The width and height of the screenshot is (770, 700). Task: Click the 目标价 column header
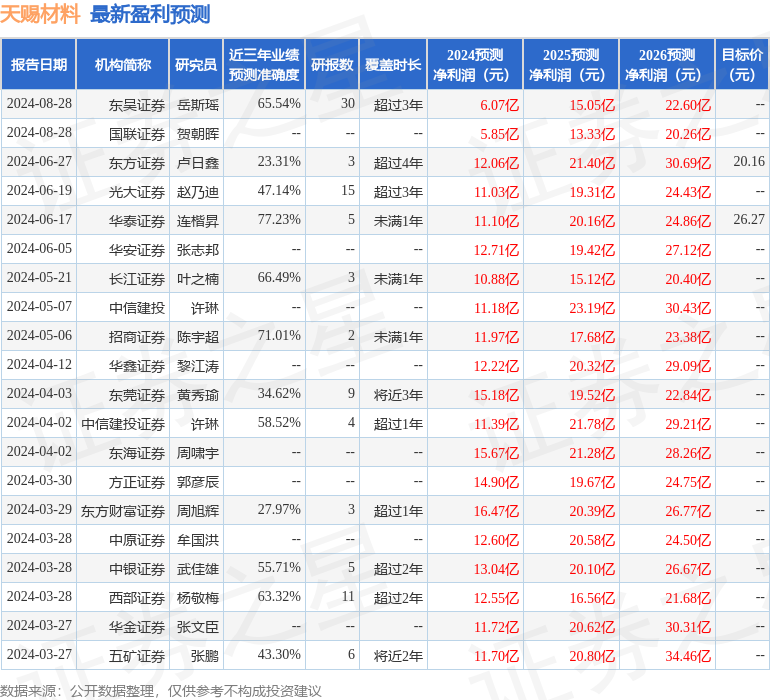point(742,64)
